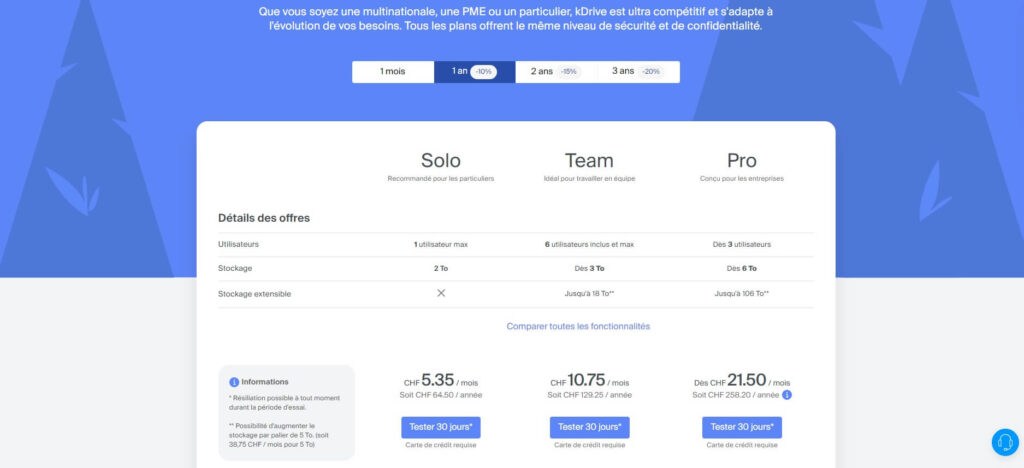This screenshot has width=1024, height=468.
Task: Click the -10% discount badge
Action: click(484, 72)
